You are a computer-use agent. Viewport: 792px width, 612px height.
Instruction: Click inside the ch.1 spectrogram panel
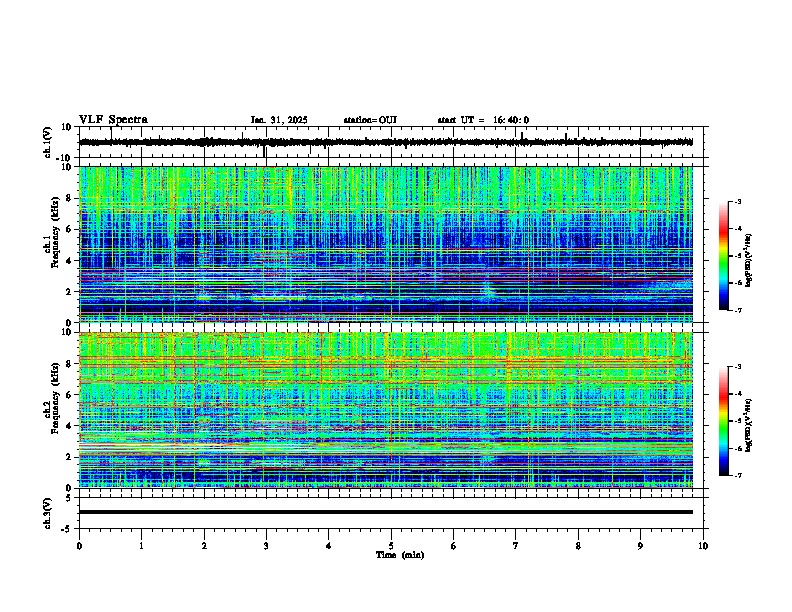pyautogui.click(x=386, y=244)
